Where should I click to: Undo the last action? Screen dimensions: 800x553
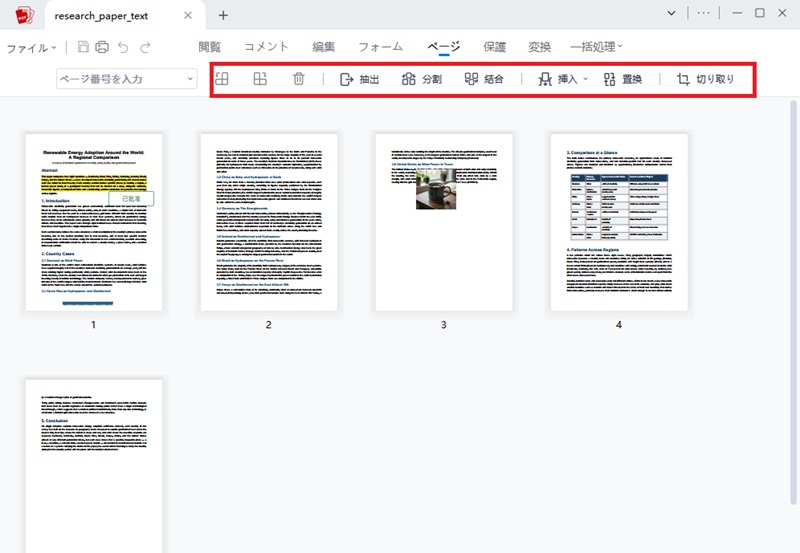[123, 47]
